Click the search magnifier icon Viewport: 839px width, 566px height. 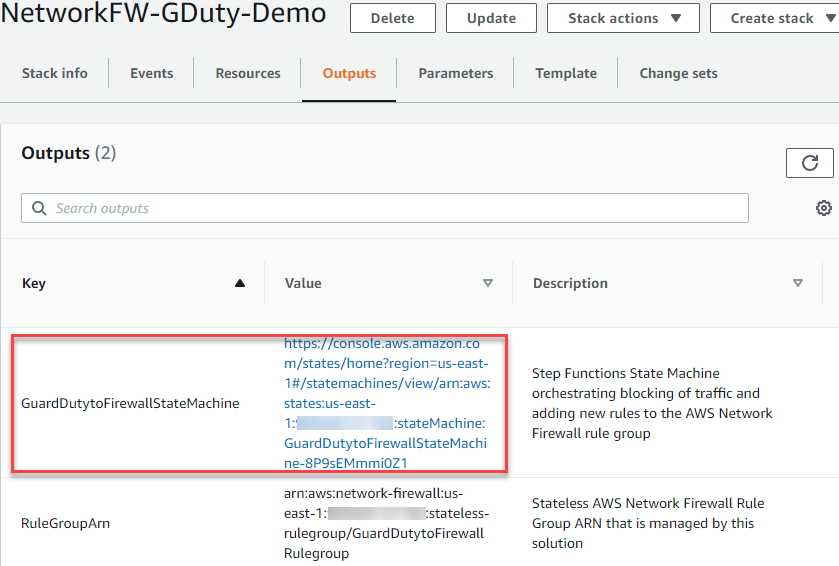39,208
